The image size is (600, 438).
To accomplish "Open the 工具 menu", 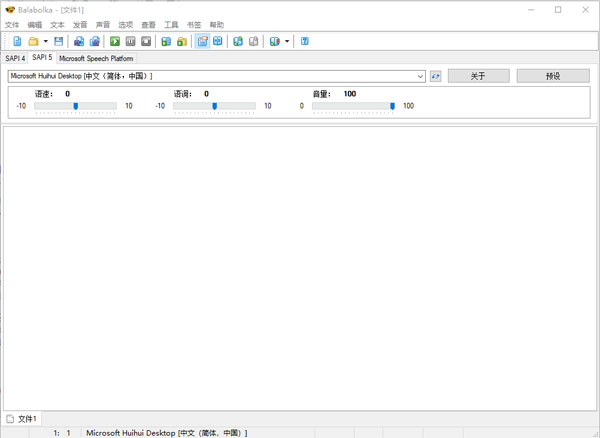I will [171, 25].
